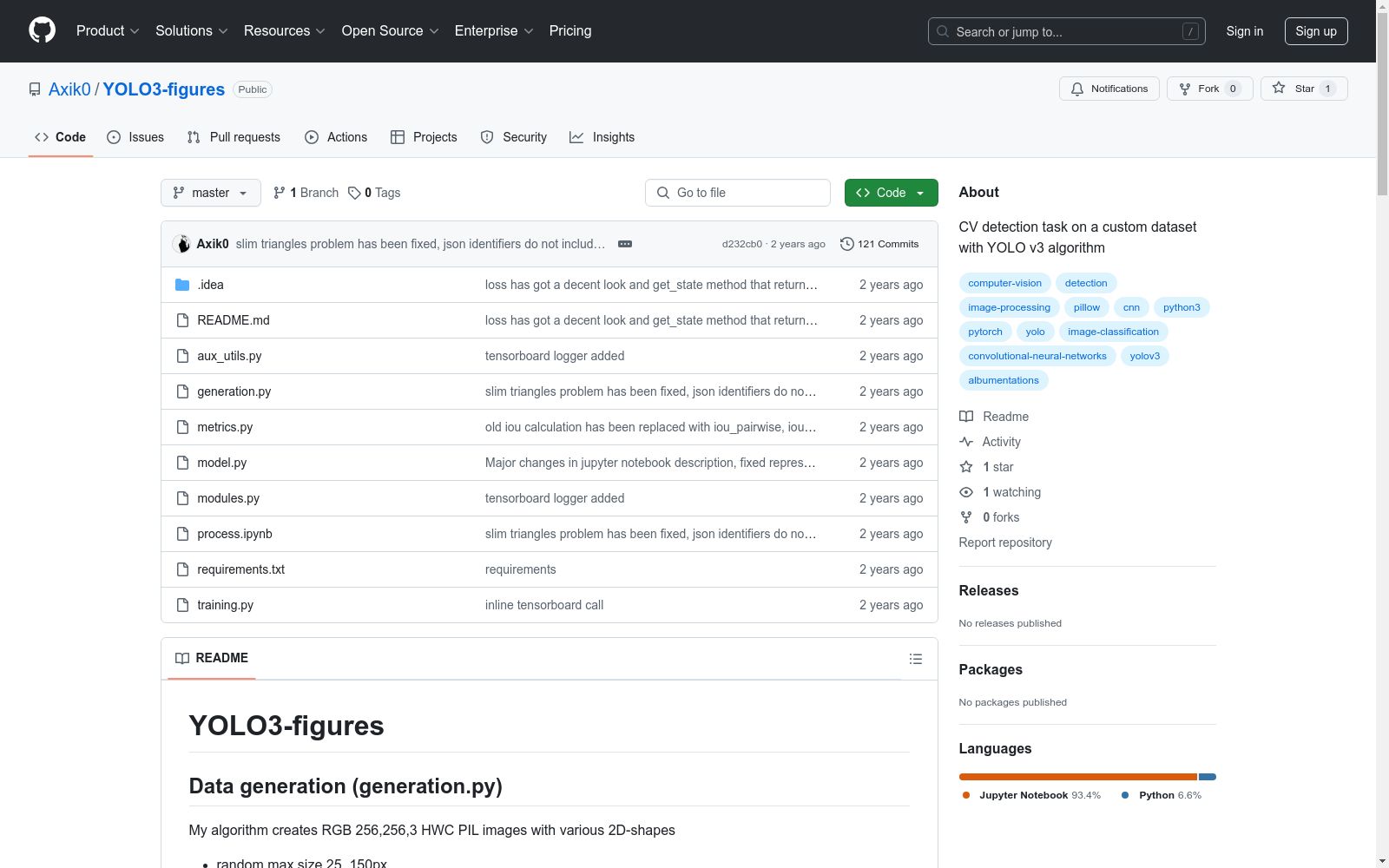Switch to the Insights tab
The image size is (1389, 868).
[x=602, y=137]
